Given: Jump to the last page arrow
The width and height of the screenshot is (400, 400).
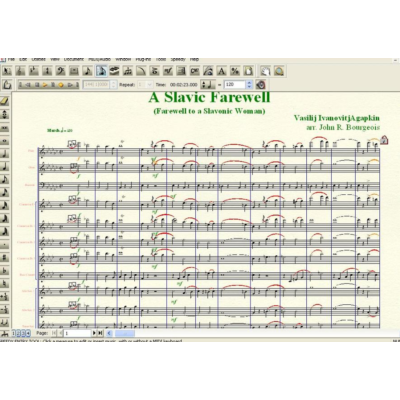Looking at the screenshot, I should click(x=100, y=333).
